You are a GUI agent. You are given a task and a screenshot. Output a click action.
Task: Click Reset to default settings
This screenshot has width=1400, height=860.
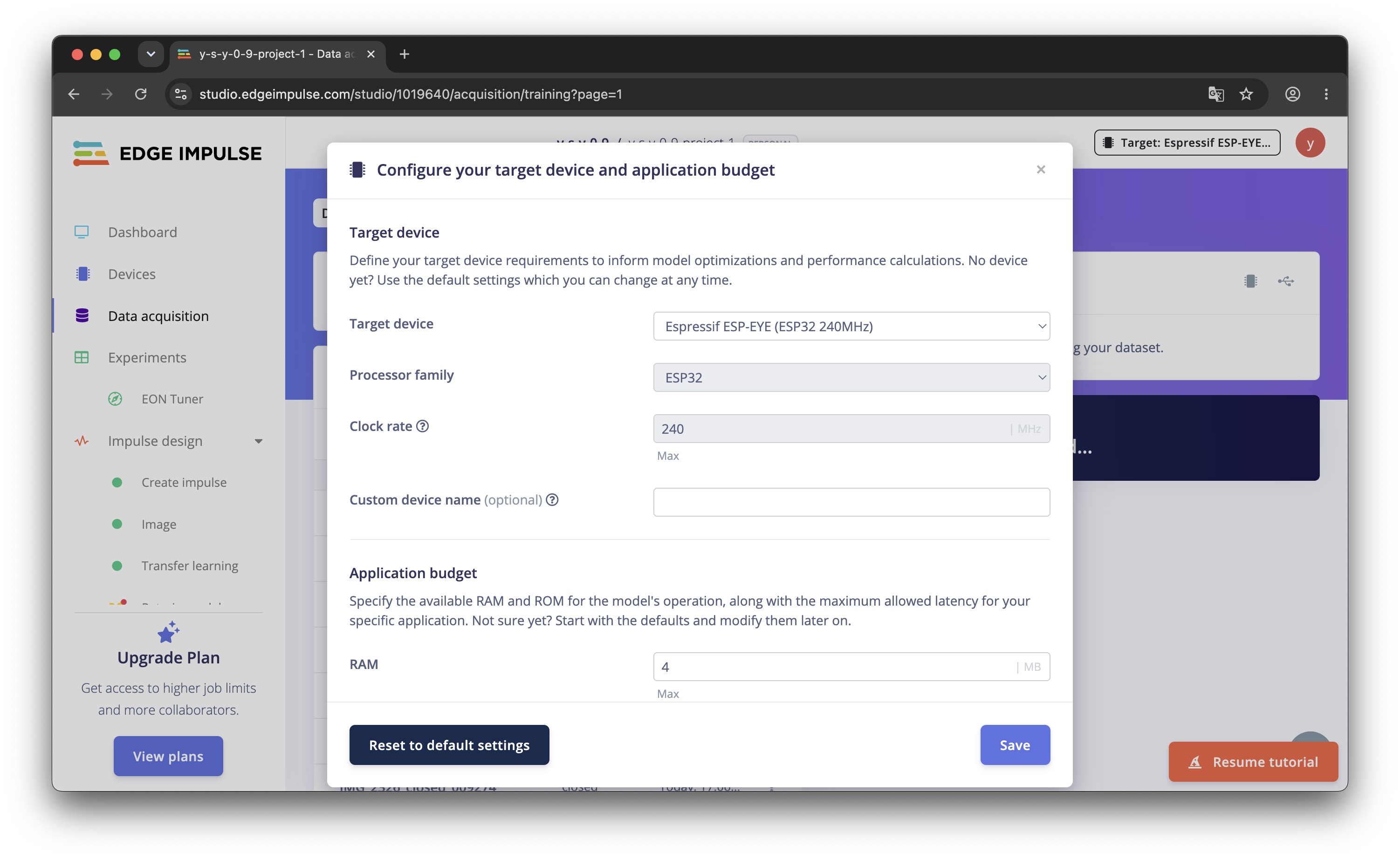pyautogui.click(x=449, y=745)
